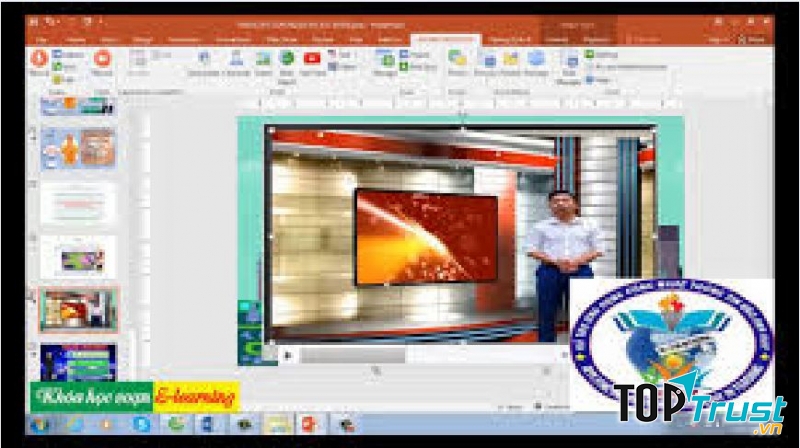Click the person character icon in ribbon
This screenshot has height=448, width=800.
236,58
